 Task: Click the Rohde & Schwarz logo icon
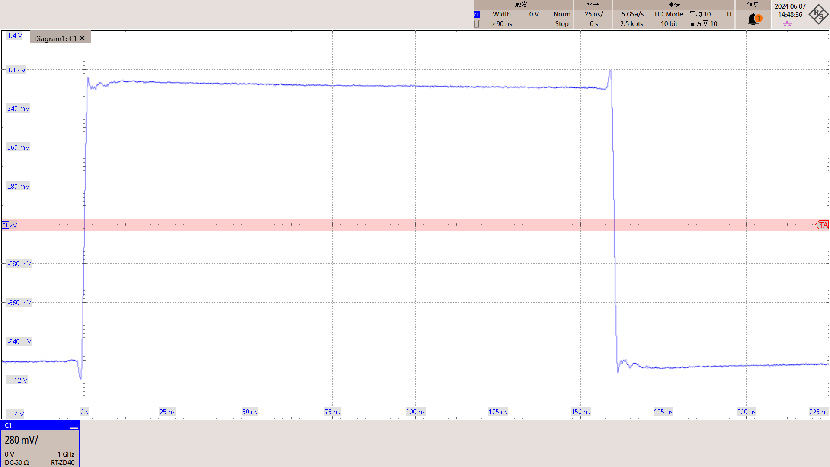(x=818, y=14)
